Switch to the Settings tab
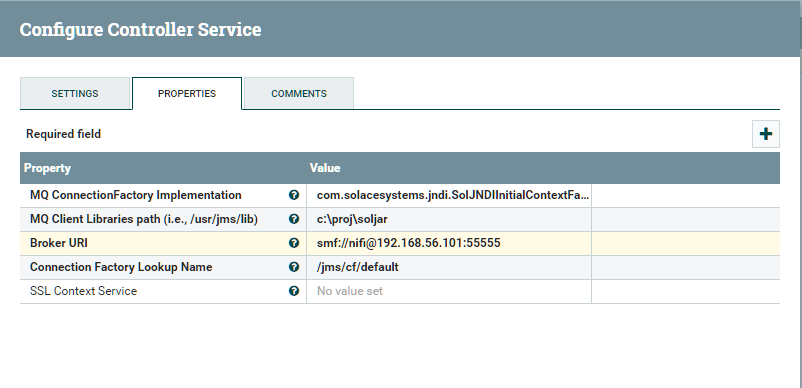The image size is (802, 388). coord(75,94)
